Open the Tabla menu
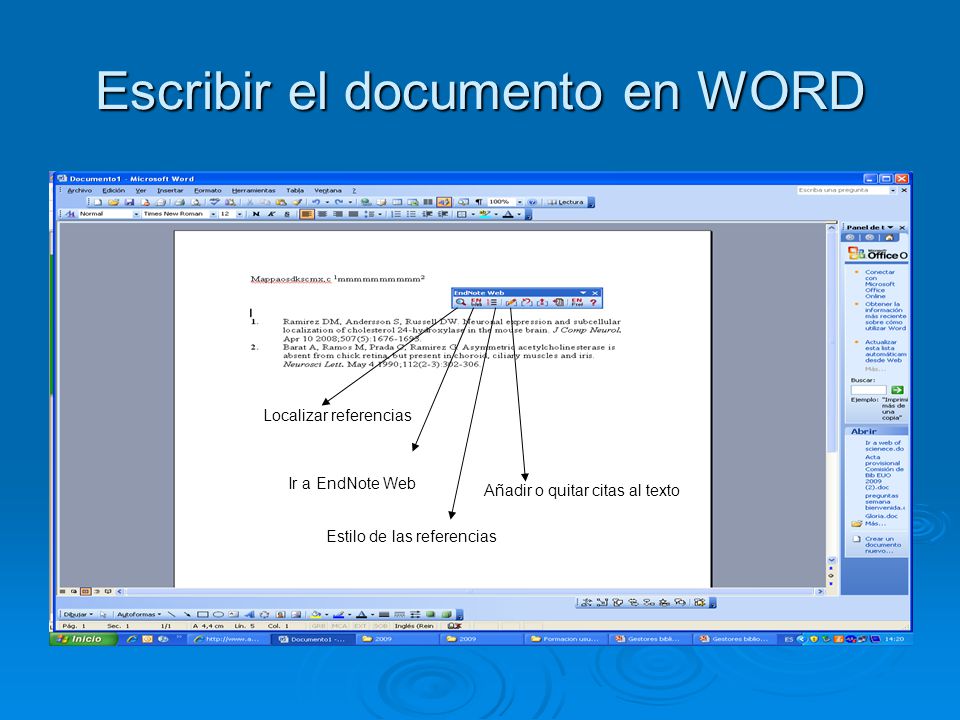The height and width of the screenshot is (720, 960). [295, 190]
